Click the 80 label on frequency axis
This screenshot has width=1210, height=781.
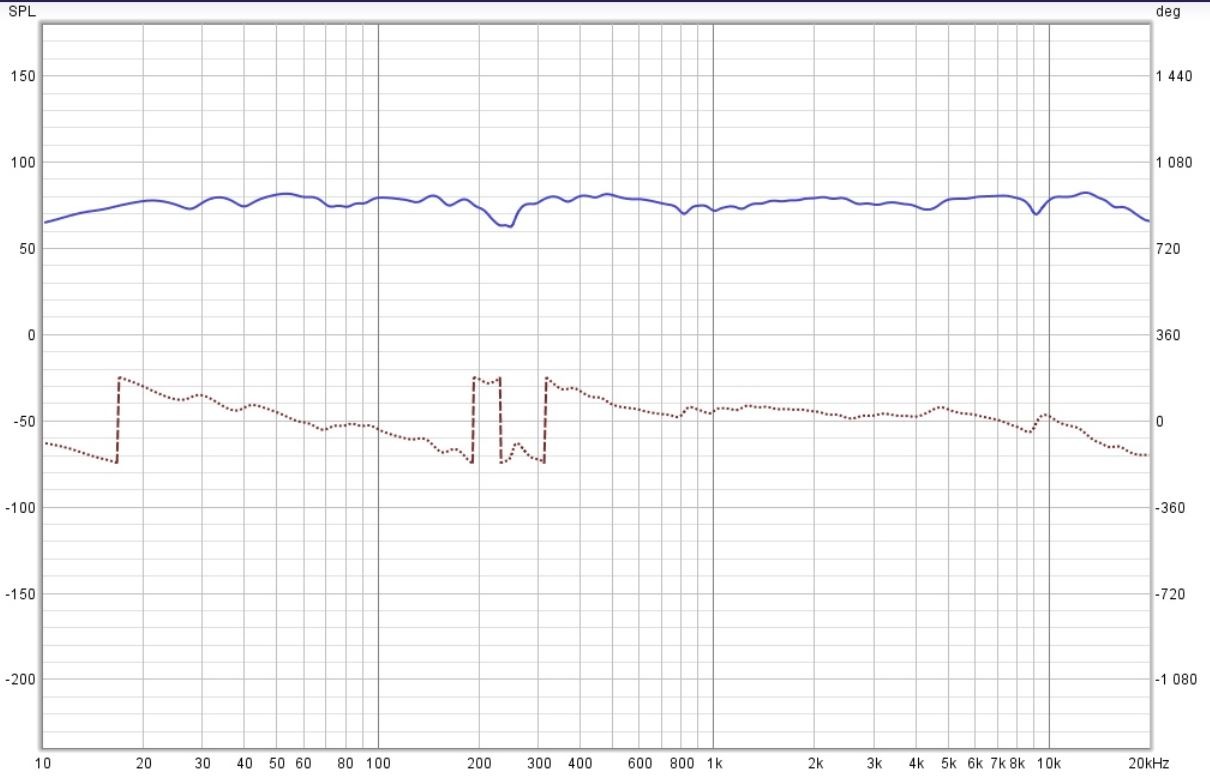click(x=345, y=764)
